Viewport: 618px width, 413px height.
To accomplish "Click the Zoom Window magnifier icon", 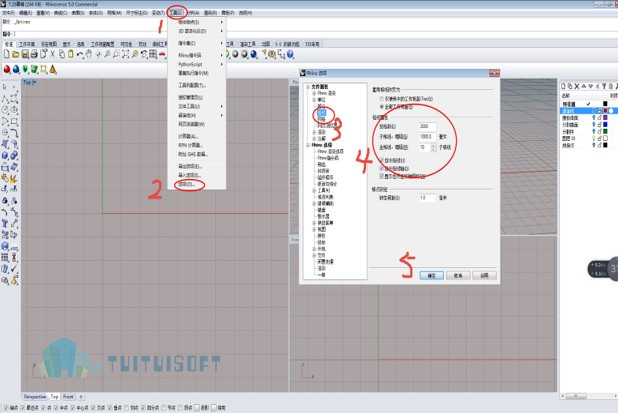I will click(x=116, y=54).
